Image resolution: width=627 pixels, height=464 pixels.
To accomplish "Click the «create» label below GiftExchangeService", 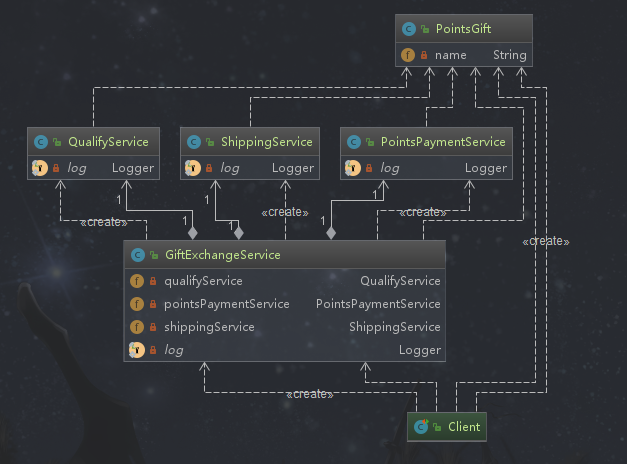I will coord(309,394).
